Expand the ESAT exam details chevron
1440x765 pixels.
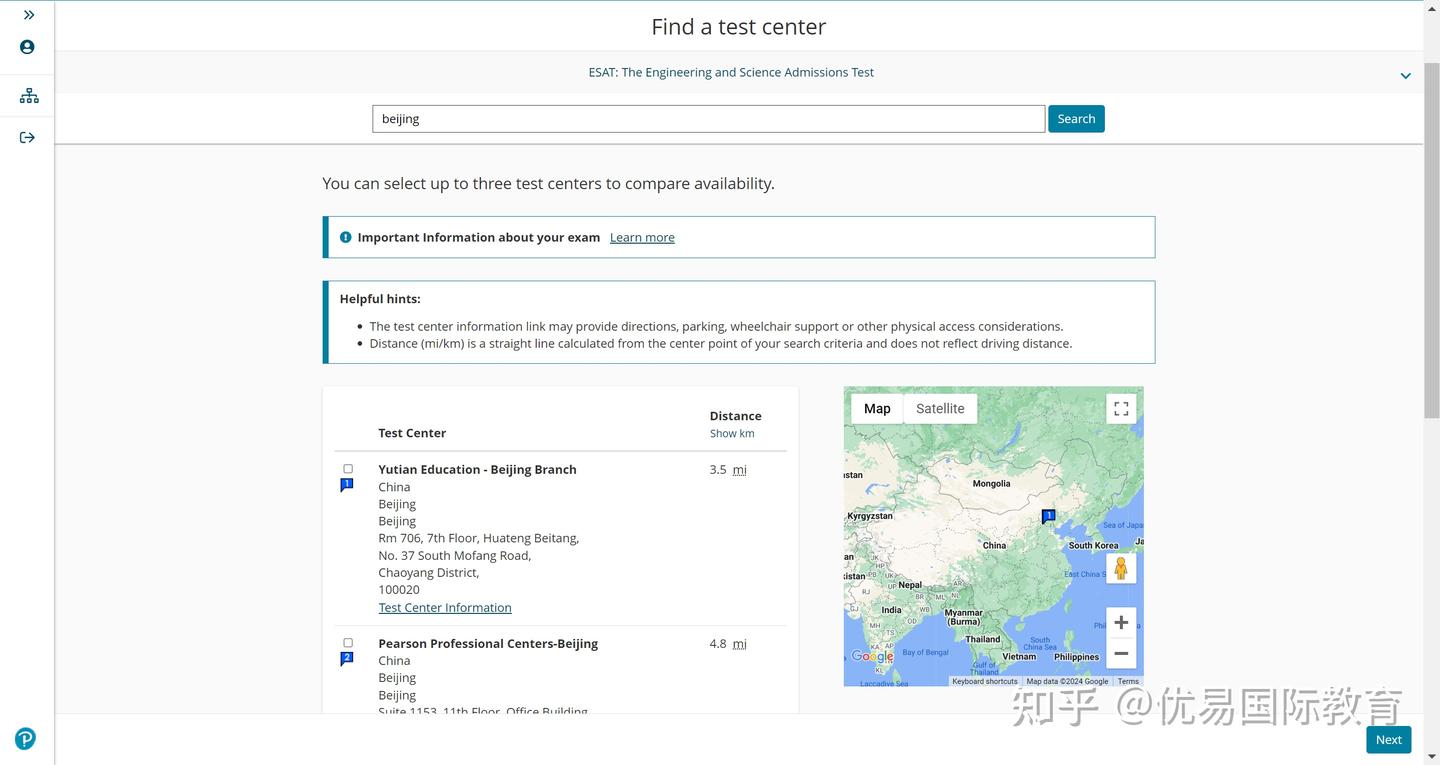click(x=1405, y=76)
